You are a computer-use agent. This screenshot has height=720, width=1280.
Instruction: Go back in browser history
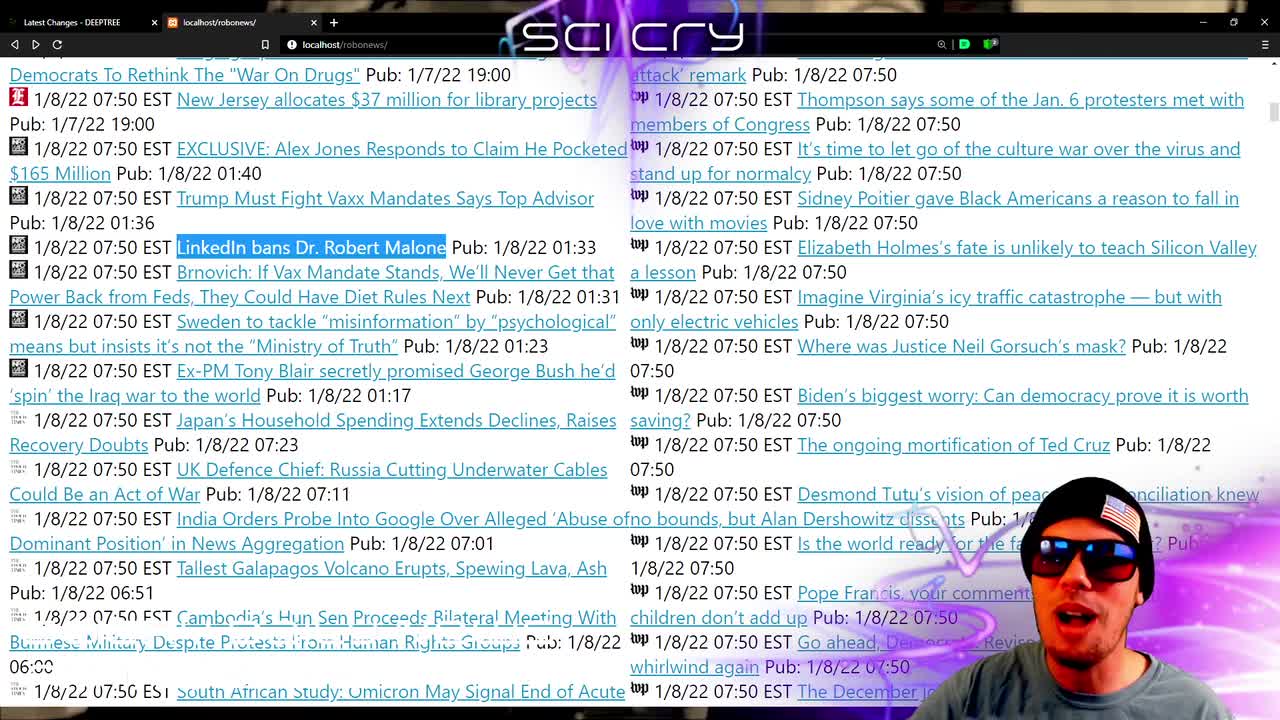[15, 44]
